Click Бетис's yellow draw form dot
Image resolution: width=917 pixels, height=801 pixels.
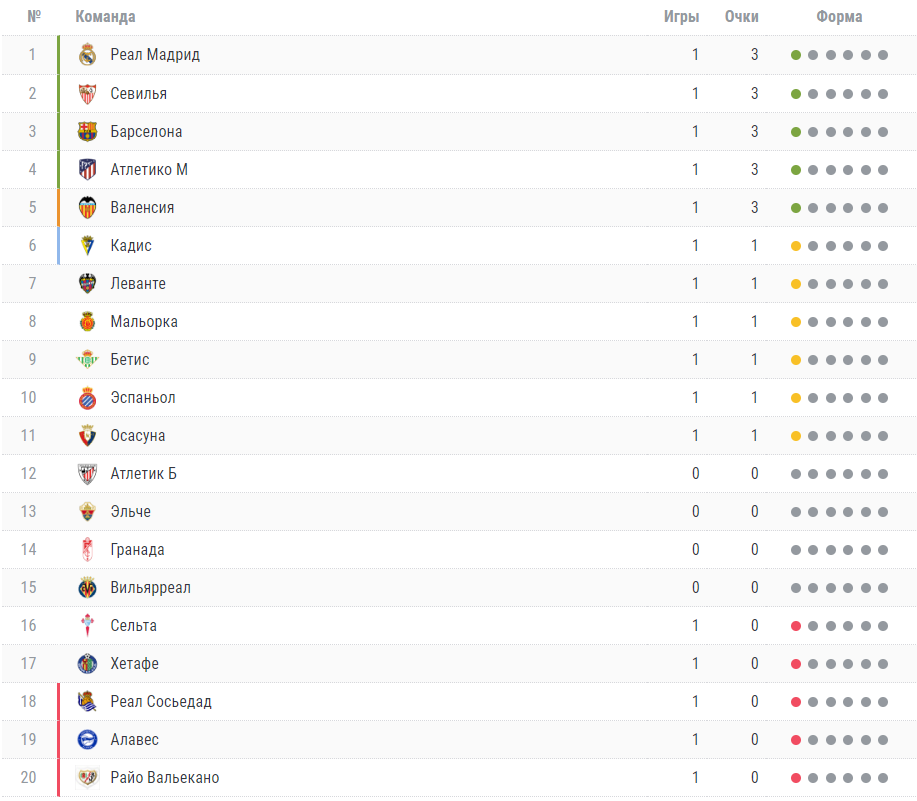coord(796,360)
